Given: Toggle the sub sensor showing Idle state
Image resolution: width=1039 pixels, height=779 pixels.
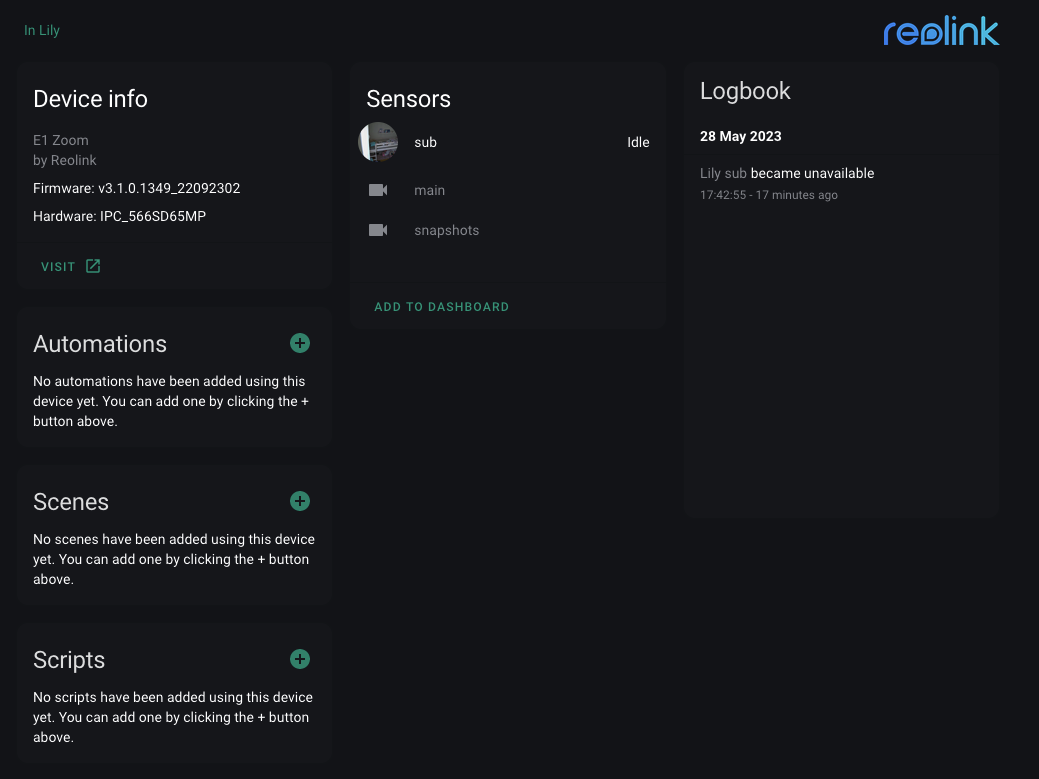Looking at the screenshot, I should 638,142.
